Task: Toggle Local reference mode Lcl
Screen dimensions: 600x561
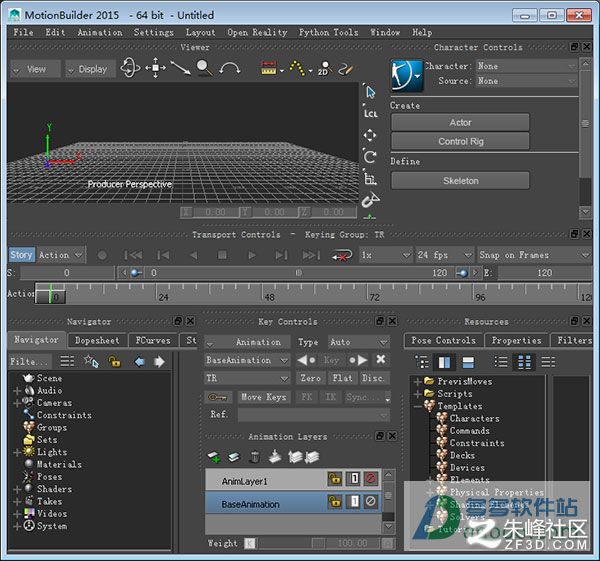Action: 370,113
